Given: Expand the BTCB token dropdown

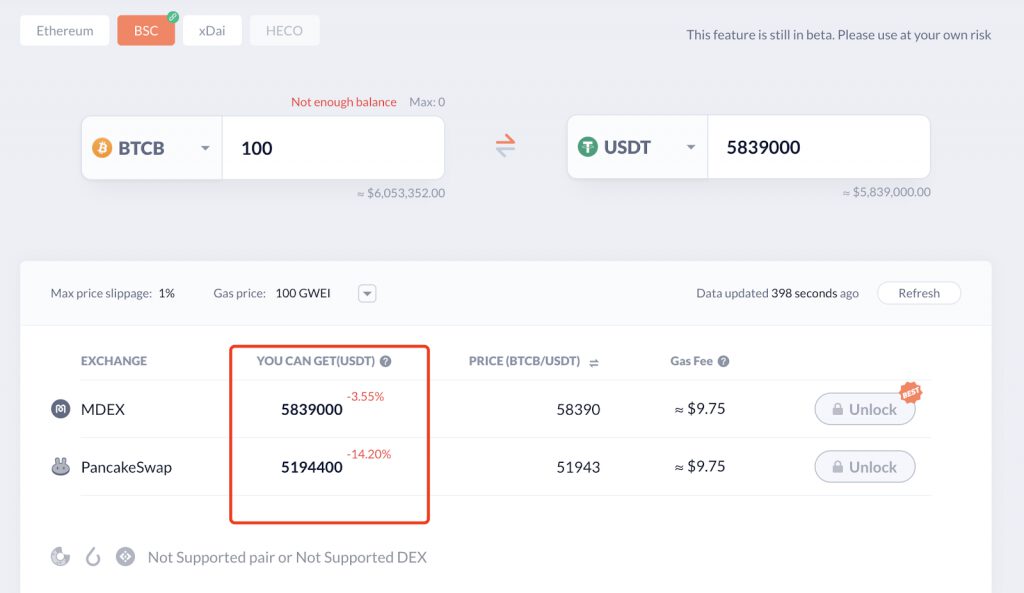Looking at the screenshot, I should click(205, 148).
